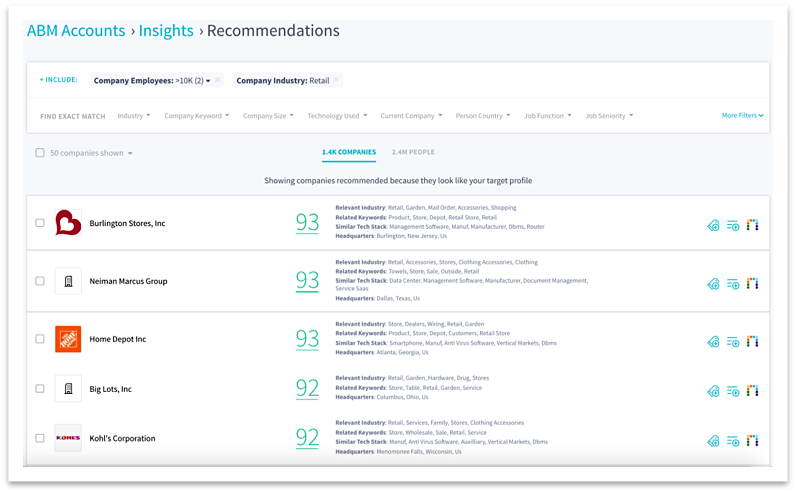
Task: Check the Big Lots, Inc row checkbox
Action: point(40,388)
